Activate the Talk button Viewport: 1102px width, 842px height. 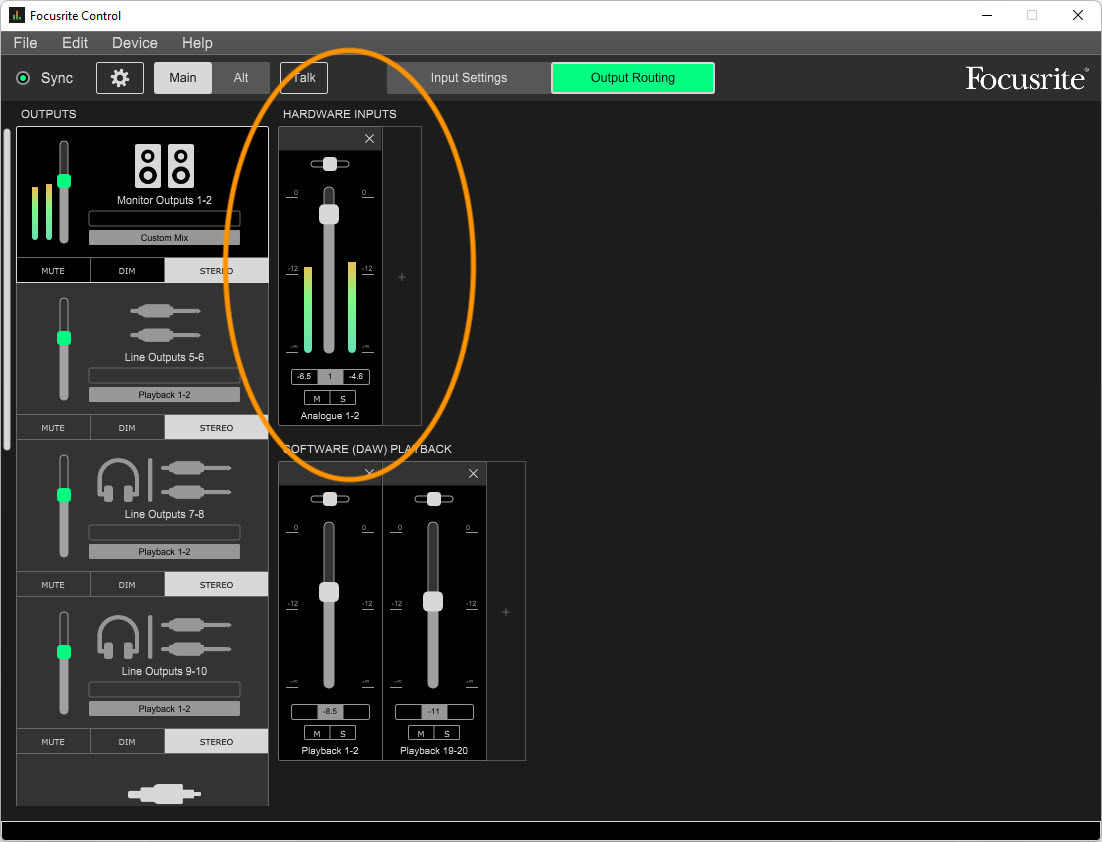click(304, 78)
